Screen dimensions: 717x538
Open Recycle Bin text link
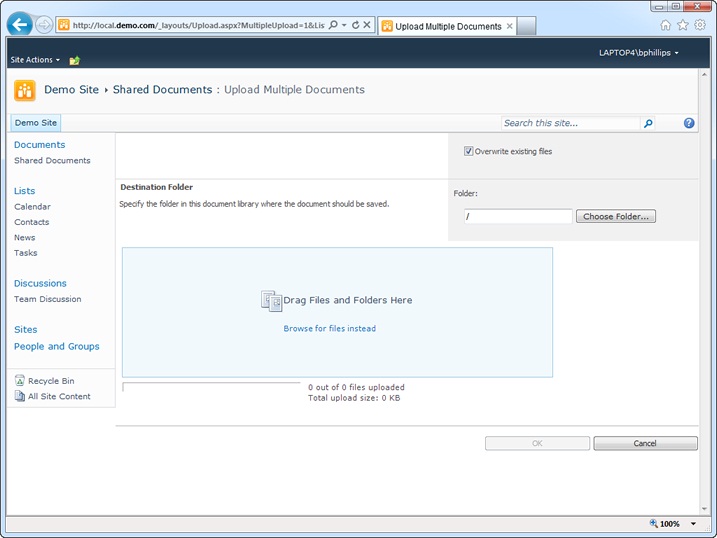[x=51, y=381]
